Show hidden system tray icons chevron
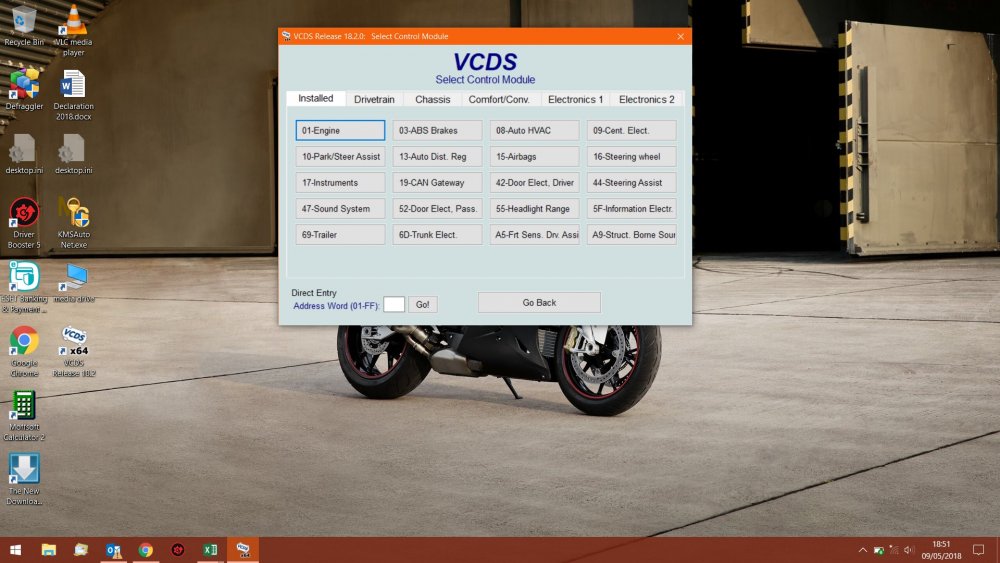Image resolution: width=1000 pixels, height=563 pixels. click(862, 550)
